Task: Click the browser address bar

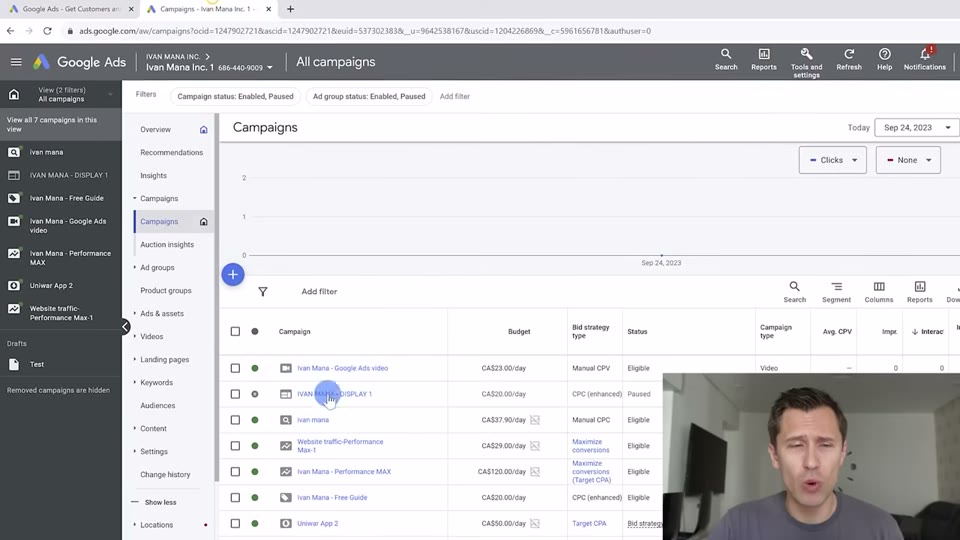Action: (364, 31)
